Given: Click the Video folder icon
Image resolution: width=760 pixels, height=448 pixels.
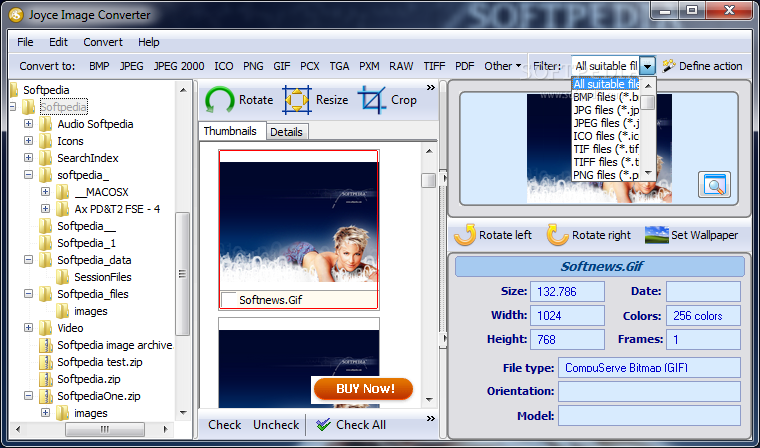Looking at the screenshot, I should (x=46, y=328).
